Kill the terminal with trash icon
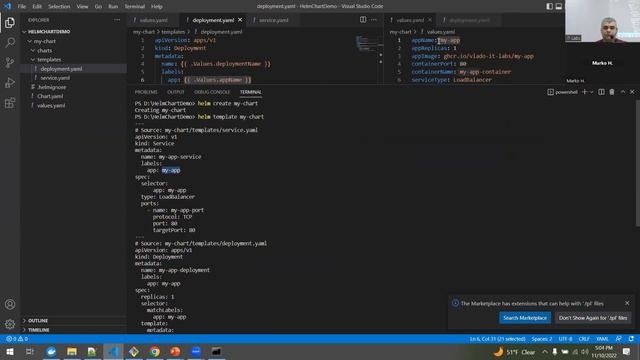 click(612, 92)
